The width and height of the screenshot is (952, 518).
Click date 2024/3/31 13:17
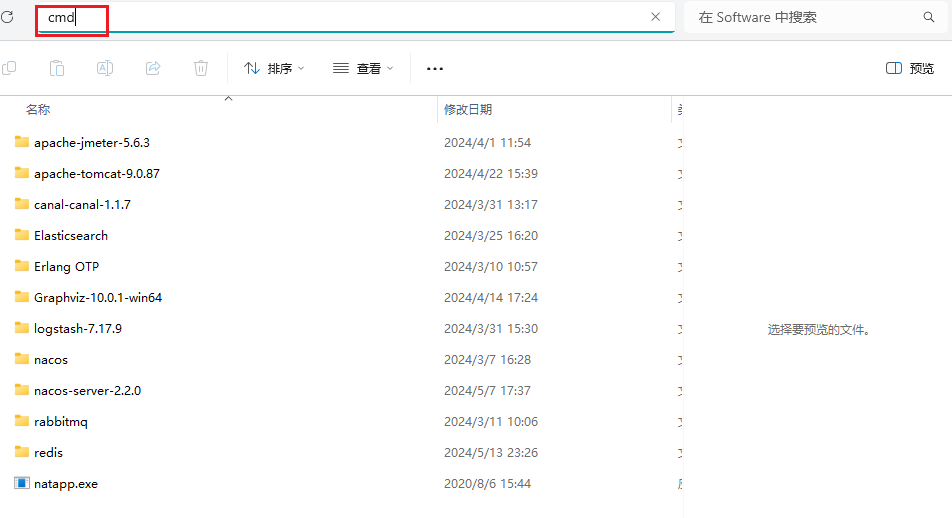coord(491,205)
